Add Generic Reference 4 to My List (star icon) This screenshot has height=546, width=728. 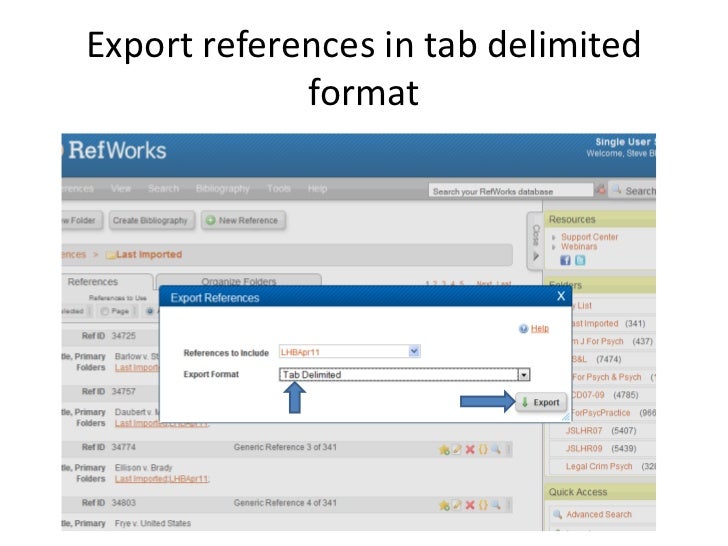[x=444, y=505]
